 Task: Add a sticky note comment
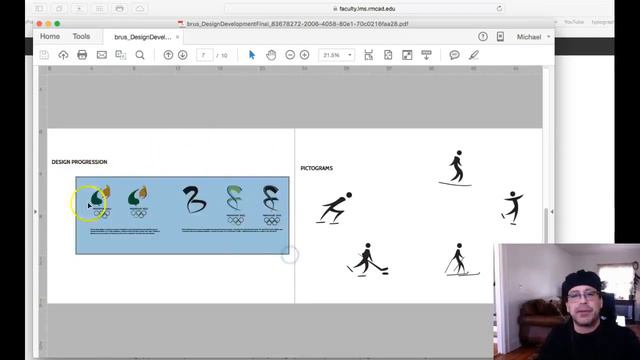454,55
